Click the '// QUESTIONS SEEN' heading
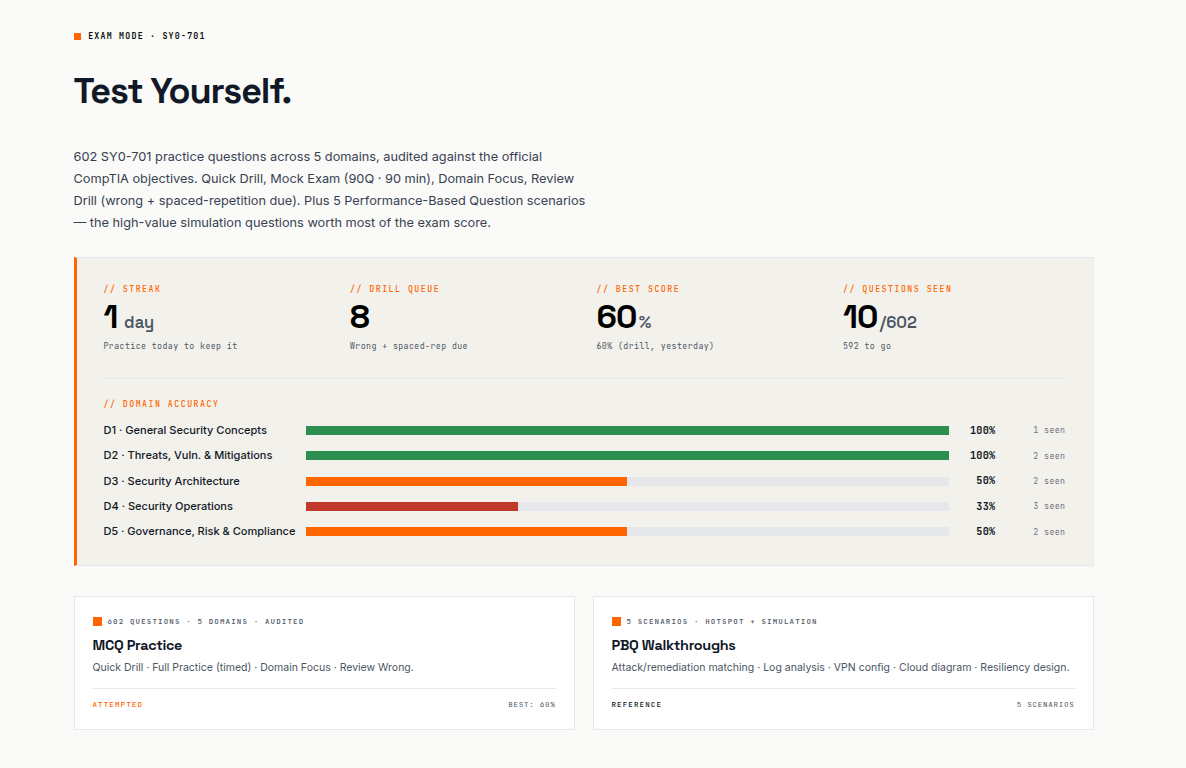This screenshot has width=1186, height=768. coord(897,289)
